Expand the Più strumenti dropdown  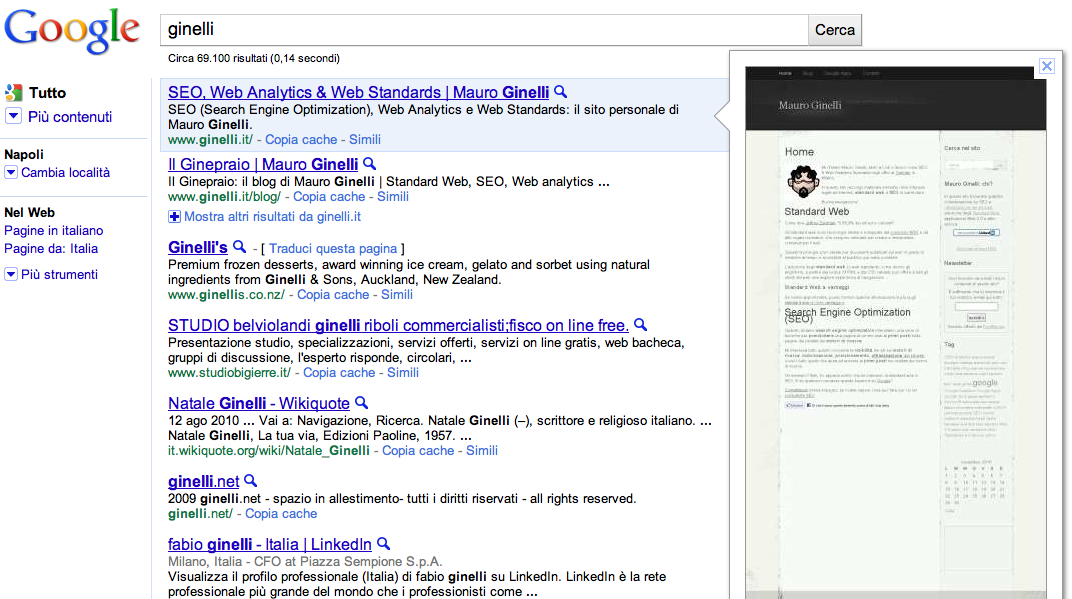(12, 274)
